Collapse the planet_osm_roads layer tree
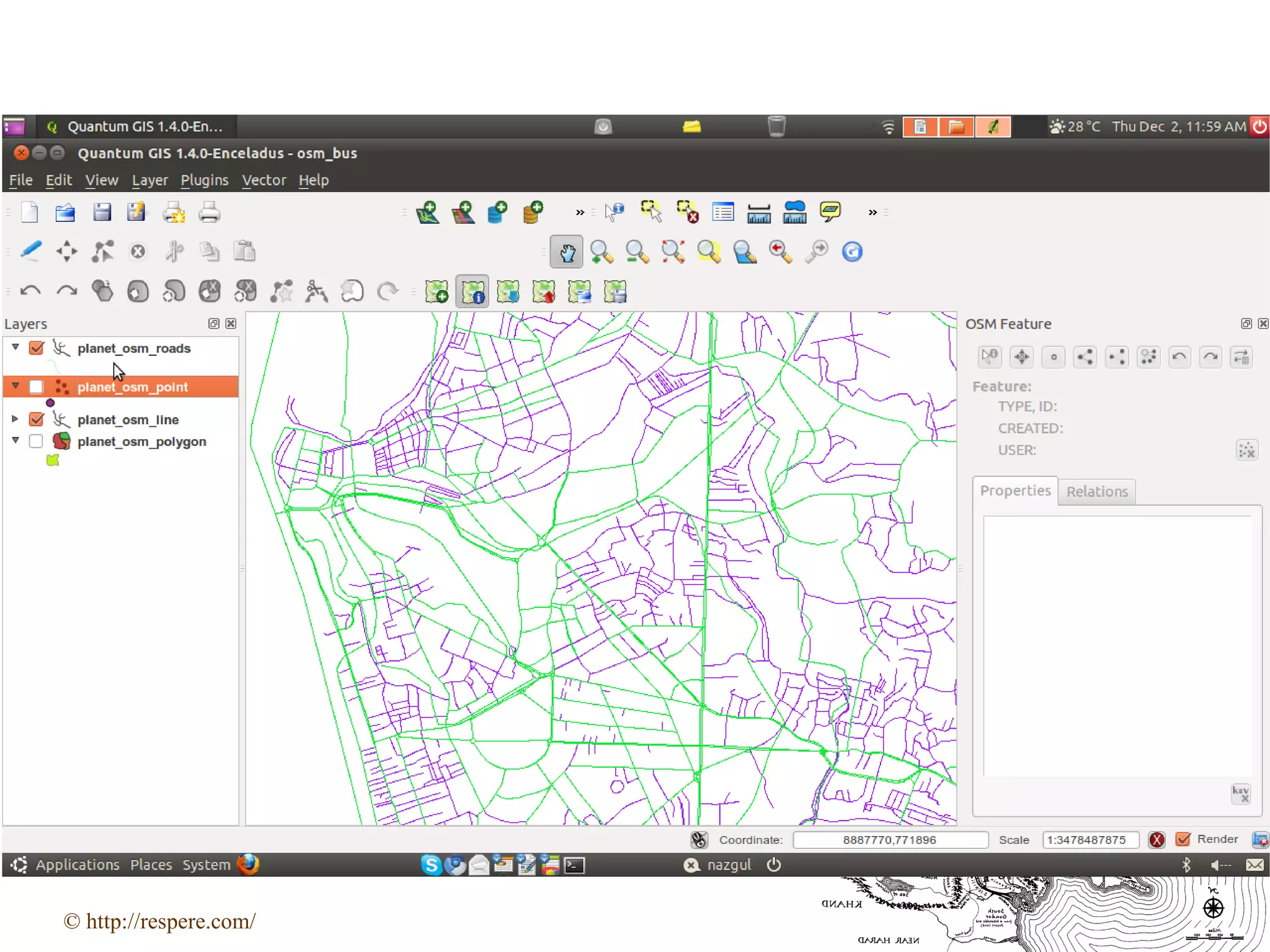 point(16,347)
